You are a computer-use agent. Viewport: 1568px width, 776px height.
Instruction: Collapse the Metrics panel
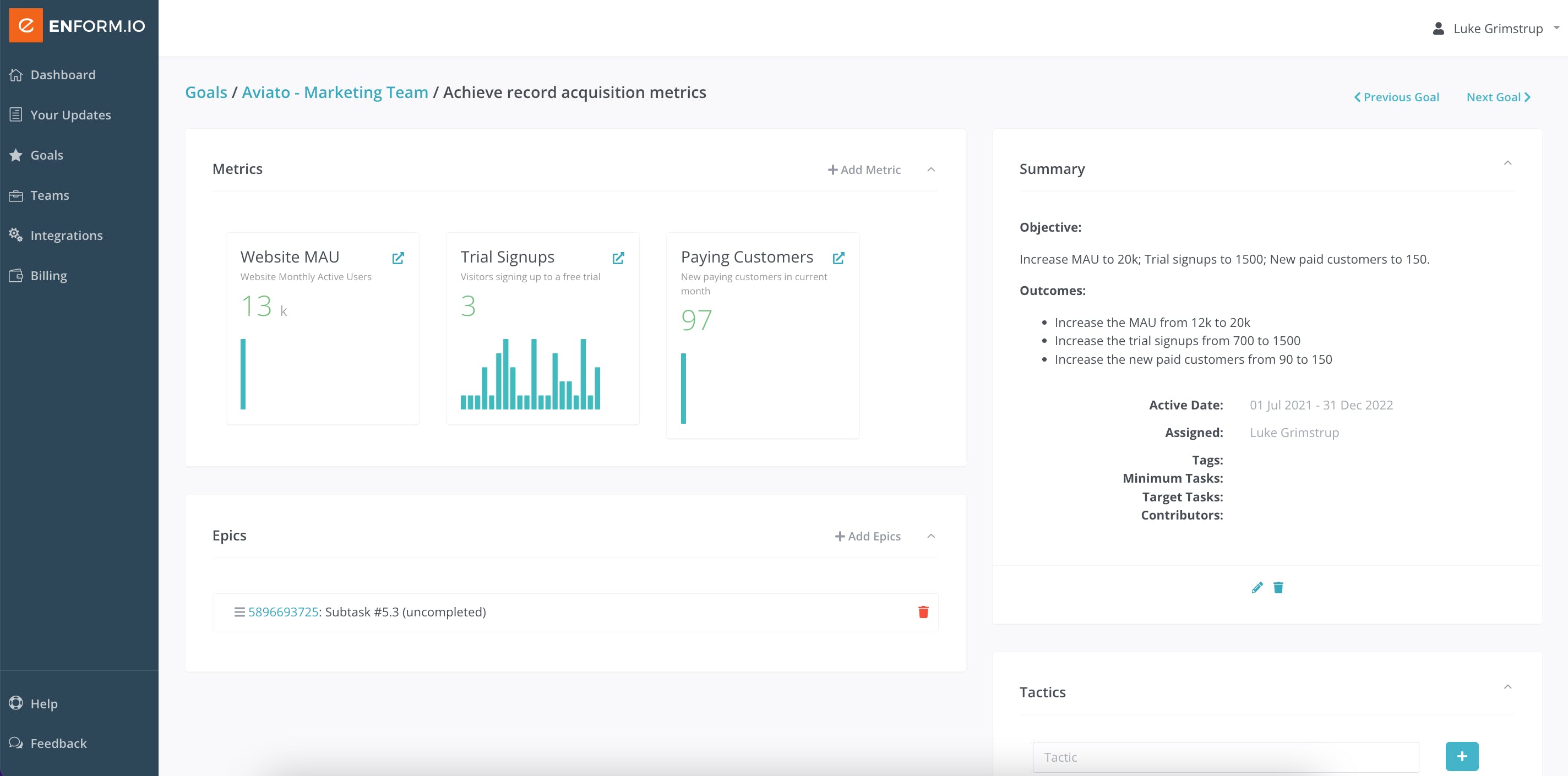point(930,170)
